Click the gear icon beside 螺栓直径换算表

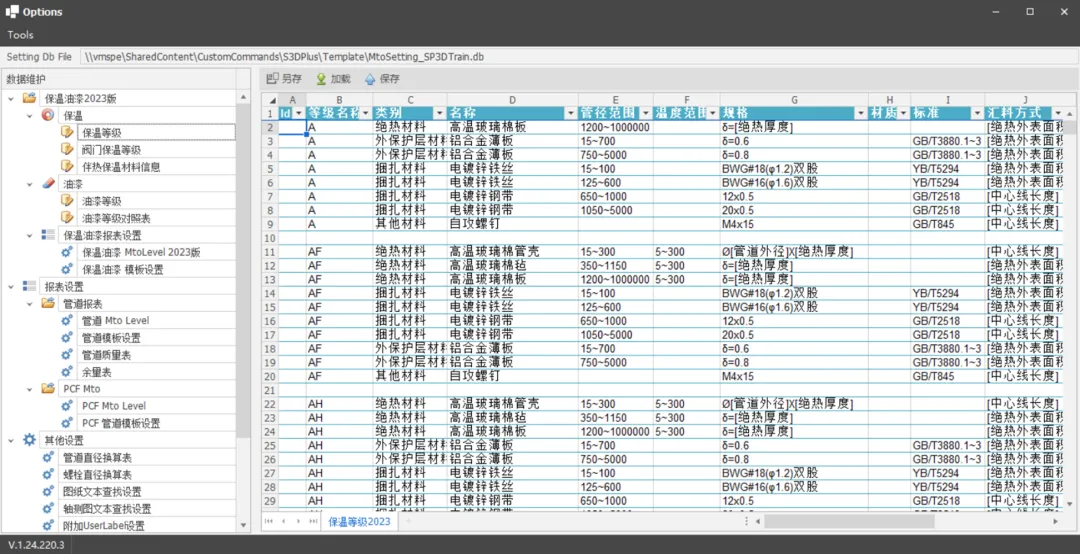(x=48, y=474)
